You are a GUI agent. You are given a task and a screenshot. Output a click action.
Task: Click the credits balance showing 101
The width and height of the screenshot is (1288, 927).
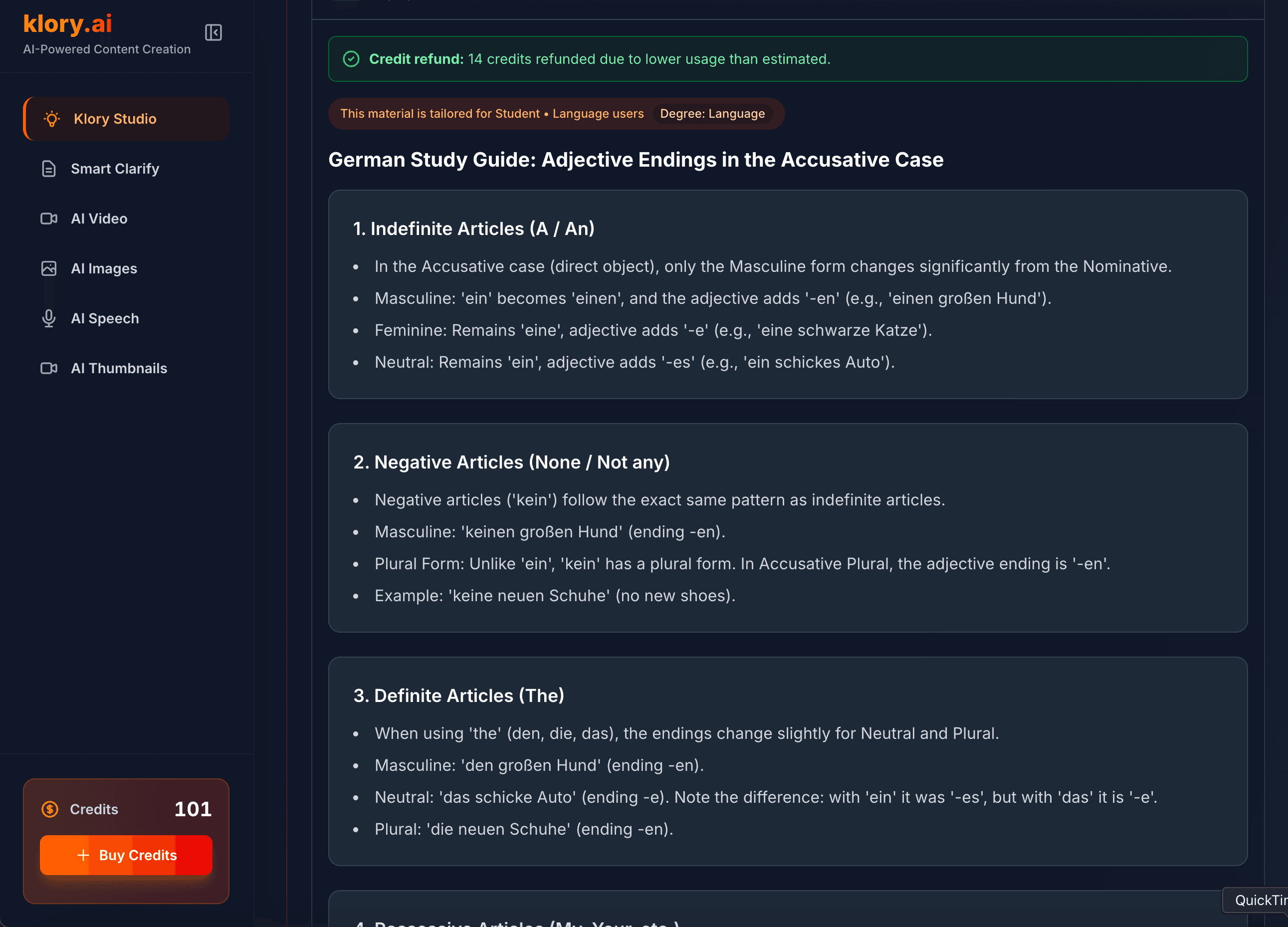pyautogui.click(x=193, y=809)
